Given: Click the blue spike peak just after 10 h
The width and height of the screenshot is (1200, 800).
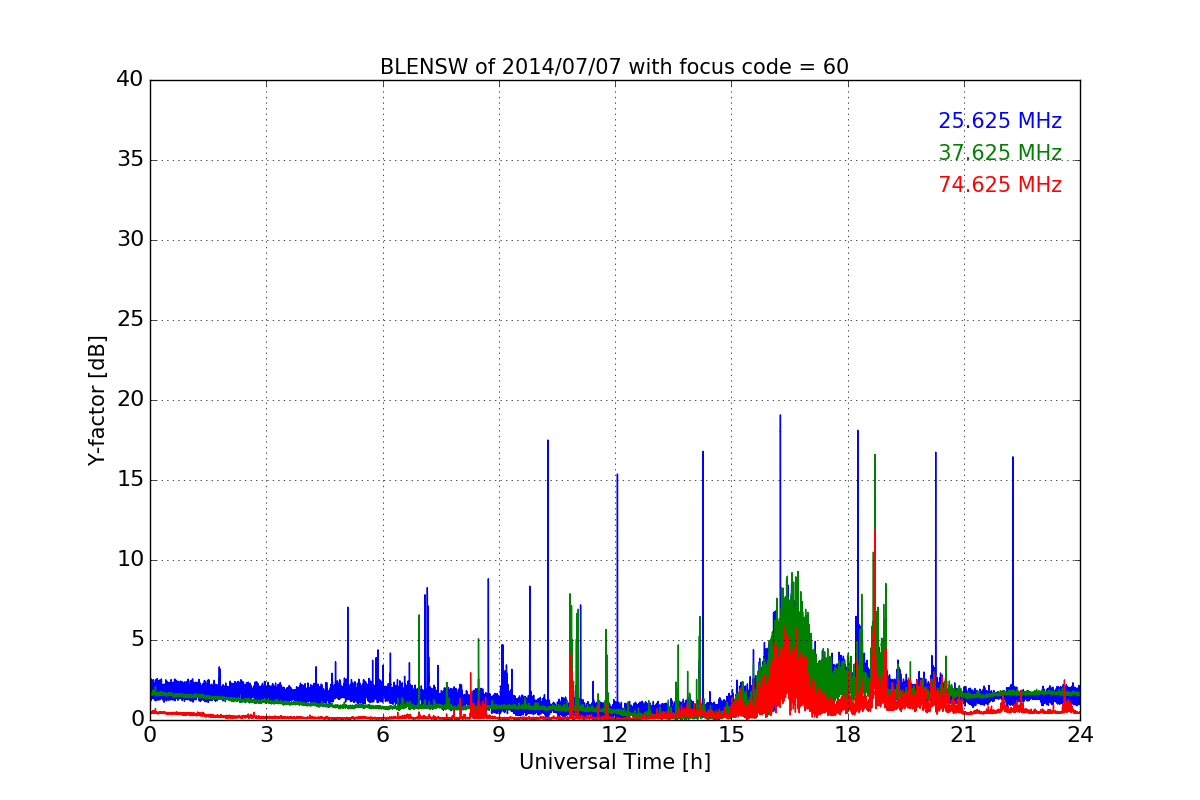Looking at the screenshot, I should (x=547, y=441).
